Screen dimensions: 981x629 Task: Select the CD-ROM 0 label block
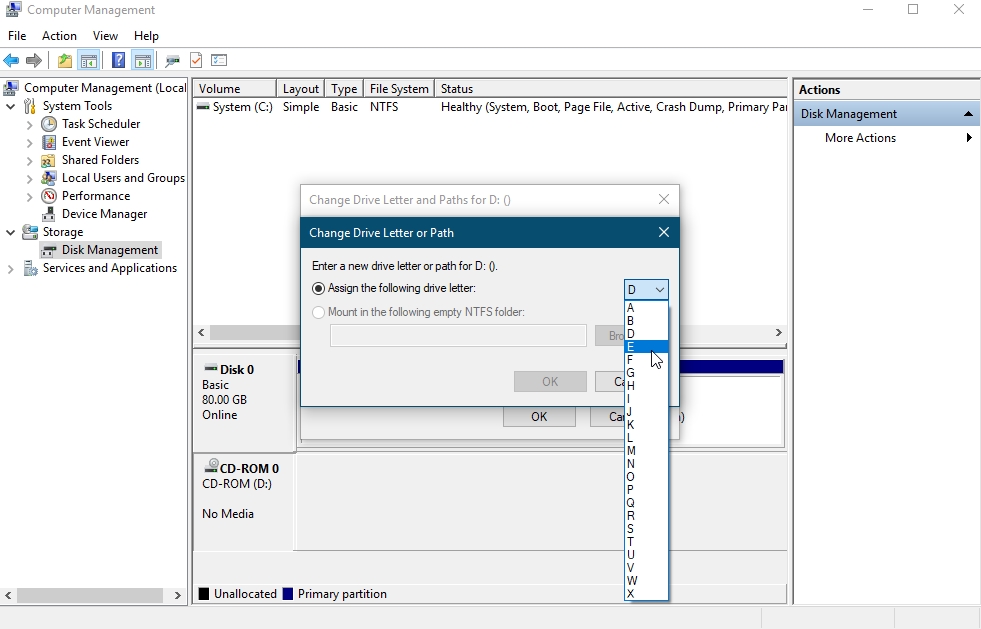[x=243, y=503]
